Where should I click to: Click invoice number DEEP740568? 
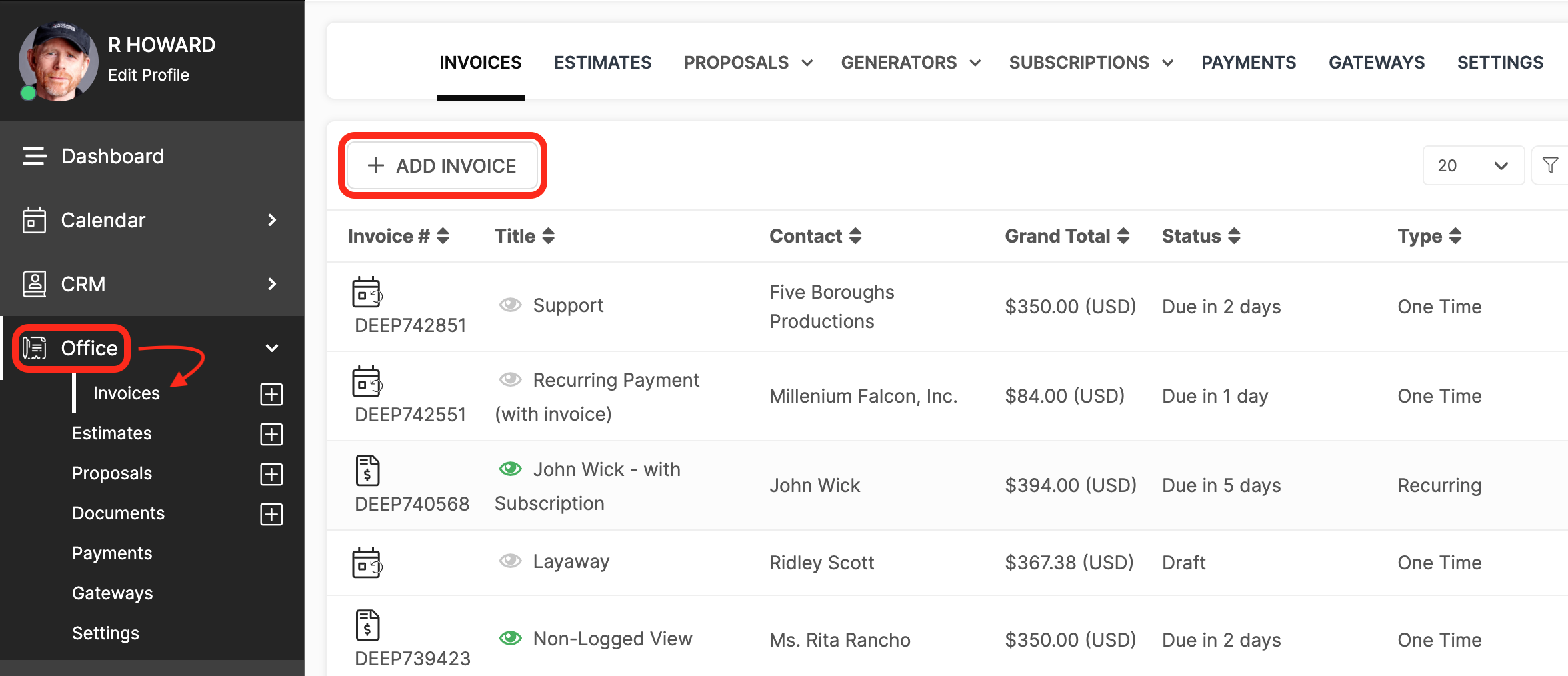pyautogui.click(x=412, y=504)
